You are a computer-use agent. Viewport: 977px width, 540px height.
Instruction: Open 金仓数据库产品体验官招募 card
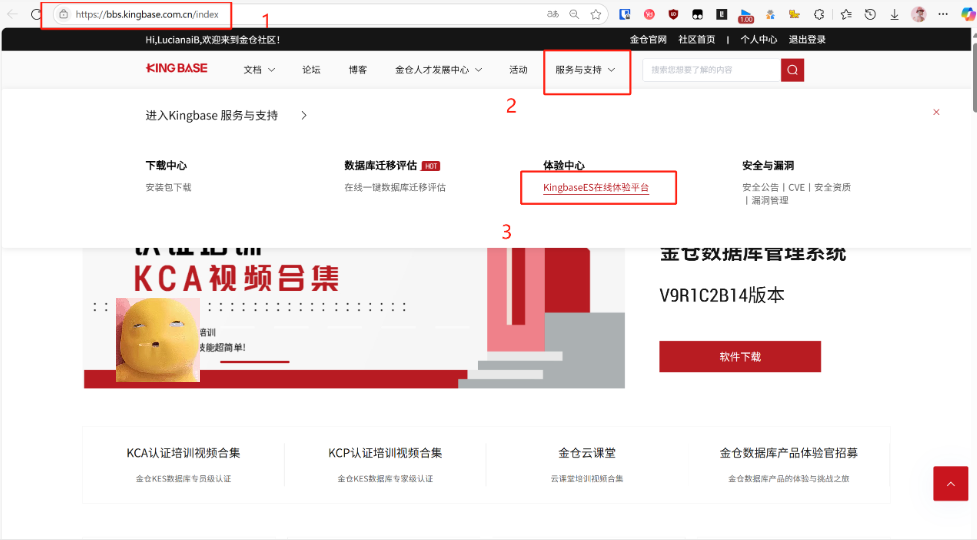click(788, 465)
